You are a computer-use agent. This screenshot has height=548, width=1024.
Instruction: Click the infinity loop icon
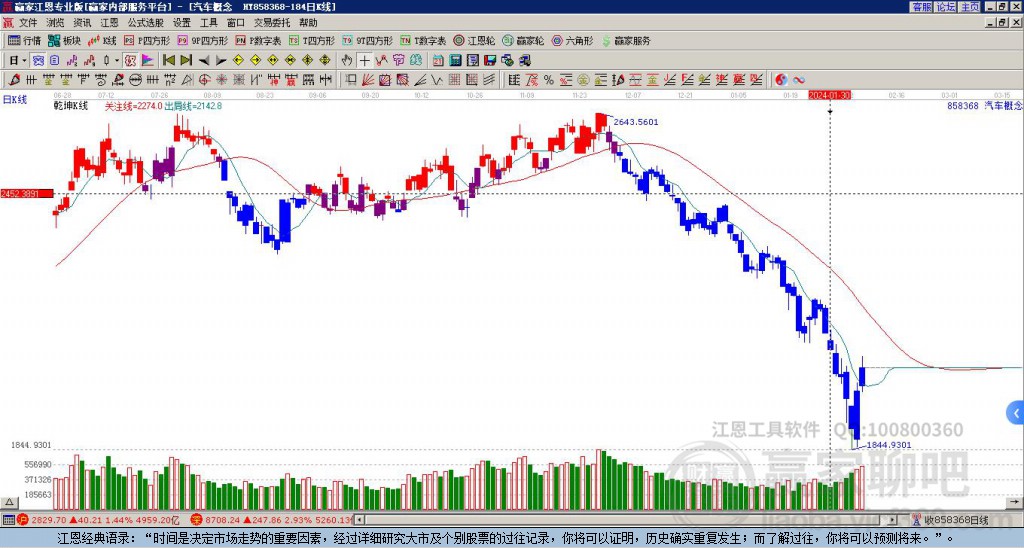click(x=799, y=80)
